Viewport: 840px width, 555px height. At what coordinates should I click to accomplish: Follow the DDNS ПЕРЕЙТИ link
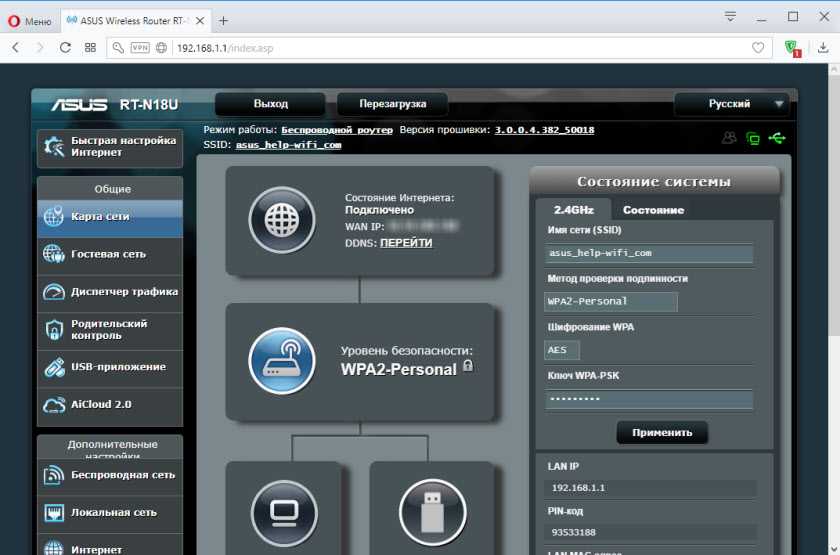point(406,243)
